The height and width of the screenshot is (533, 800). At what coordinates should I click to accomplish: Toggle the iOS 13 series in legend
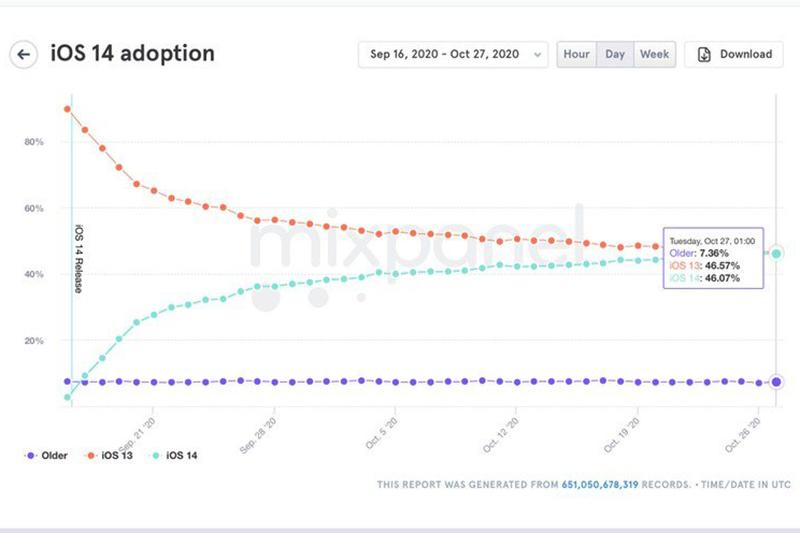(112, 456)
